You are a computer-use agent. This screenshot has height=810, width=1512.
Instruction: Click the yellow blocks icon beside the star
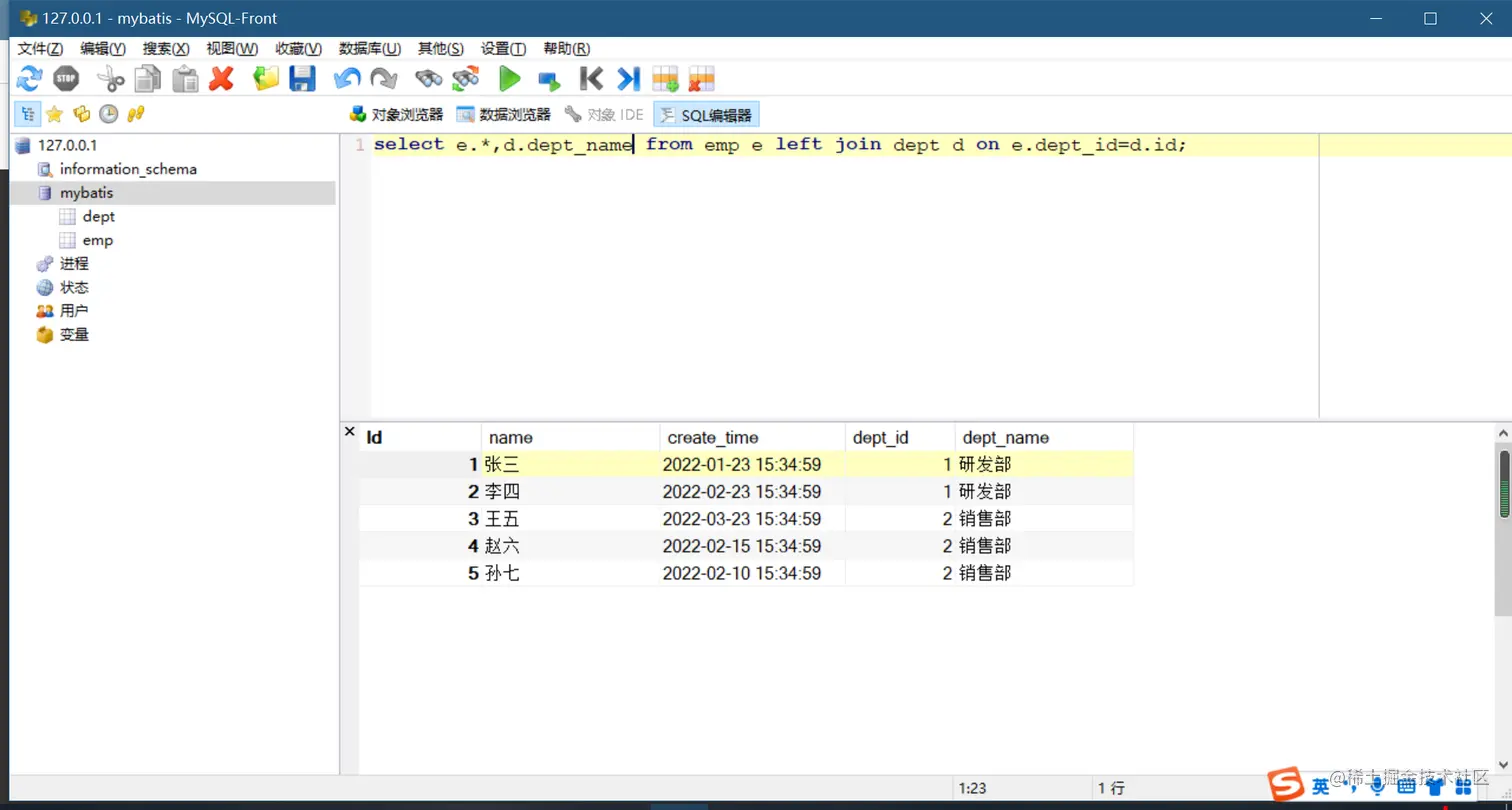click(82, 114)
